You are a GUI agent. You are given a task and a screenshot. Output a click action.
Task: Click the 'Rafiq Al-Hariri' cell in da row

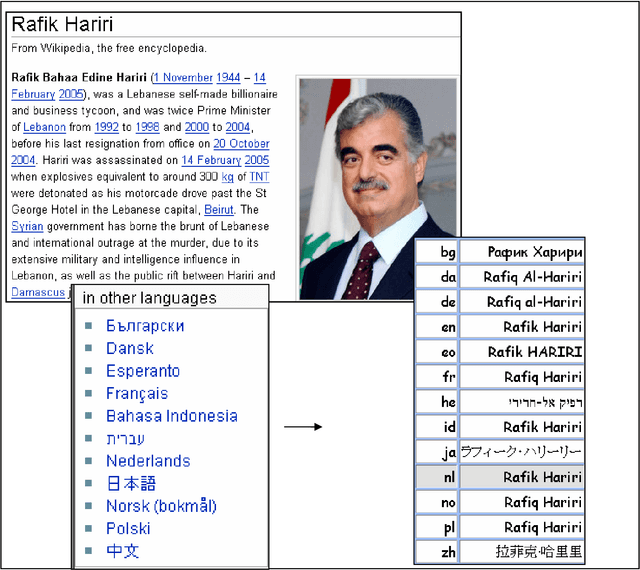tap(522, 277)
